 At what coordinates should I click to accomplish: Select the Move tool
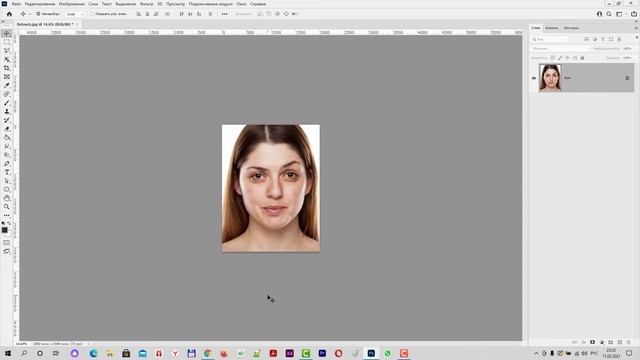[7, 33]
